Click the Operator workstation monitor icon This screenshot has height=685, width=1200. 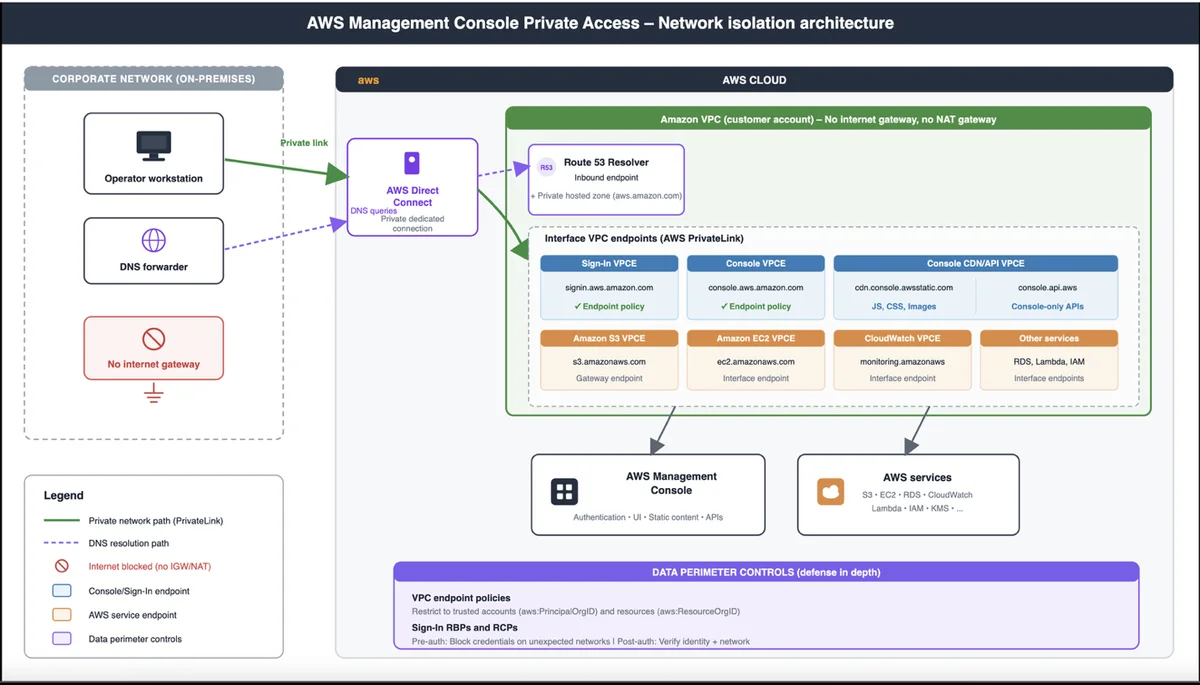coord(153,146)
